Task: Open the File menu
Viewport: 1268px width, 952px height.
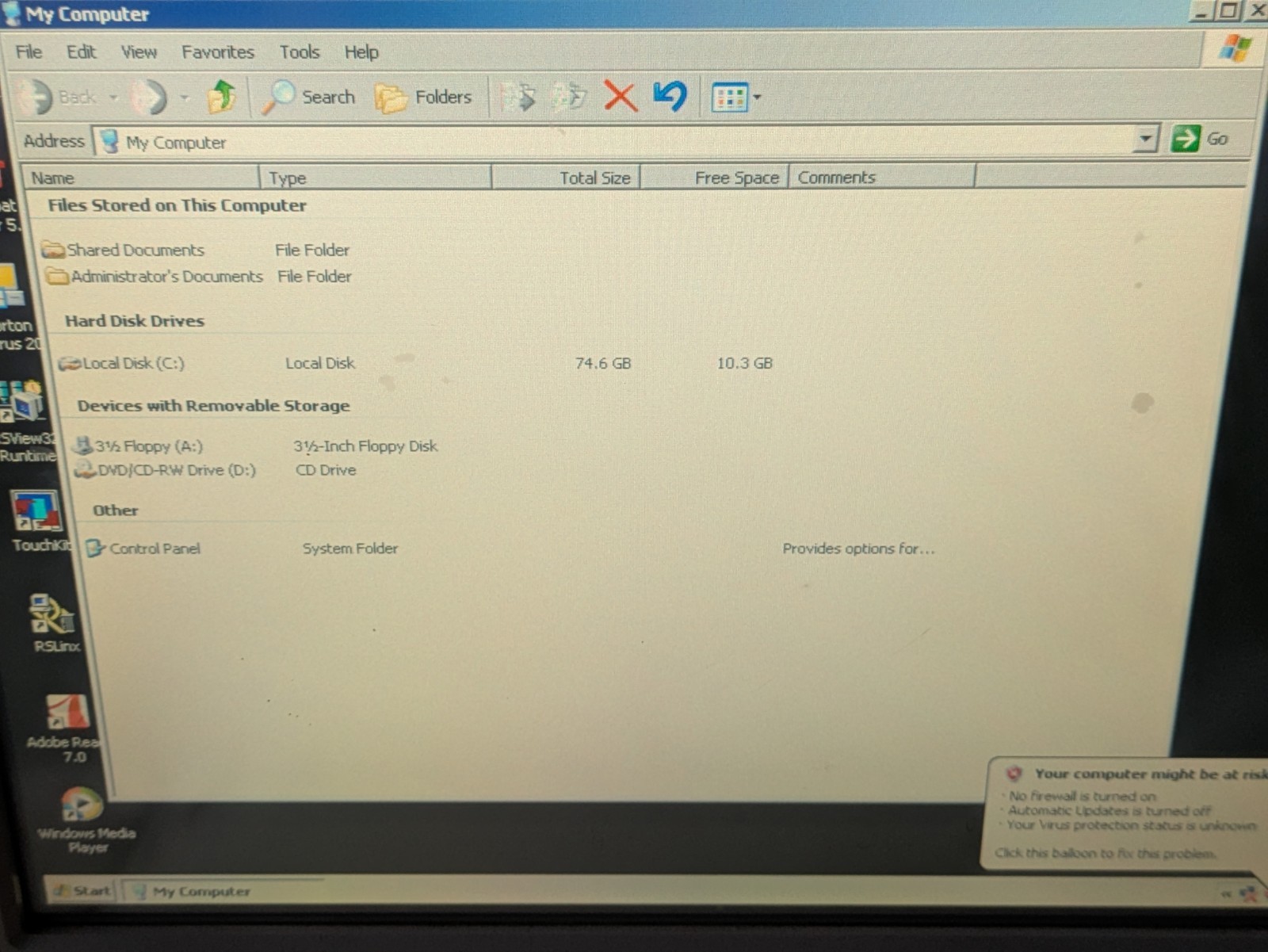Action: point(29,52)
